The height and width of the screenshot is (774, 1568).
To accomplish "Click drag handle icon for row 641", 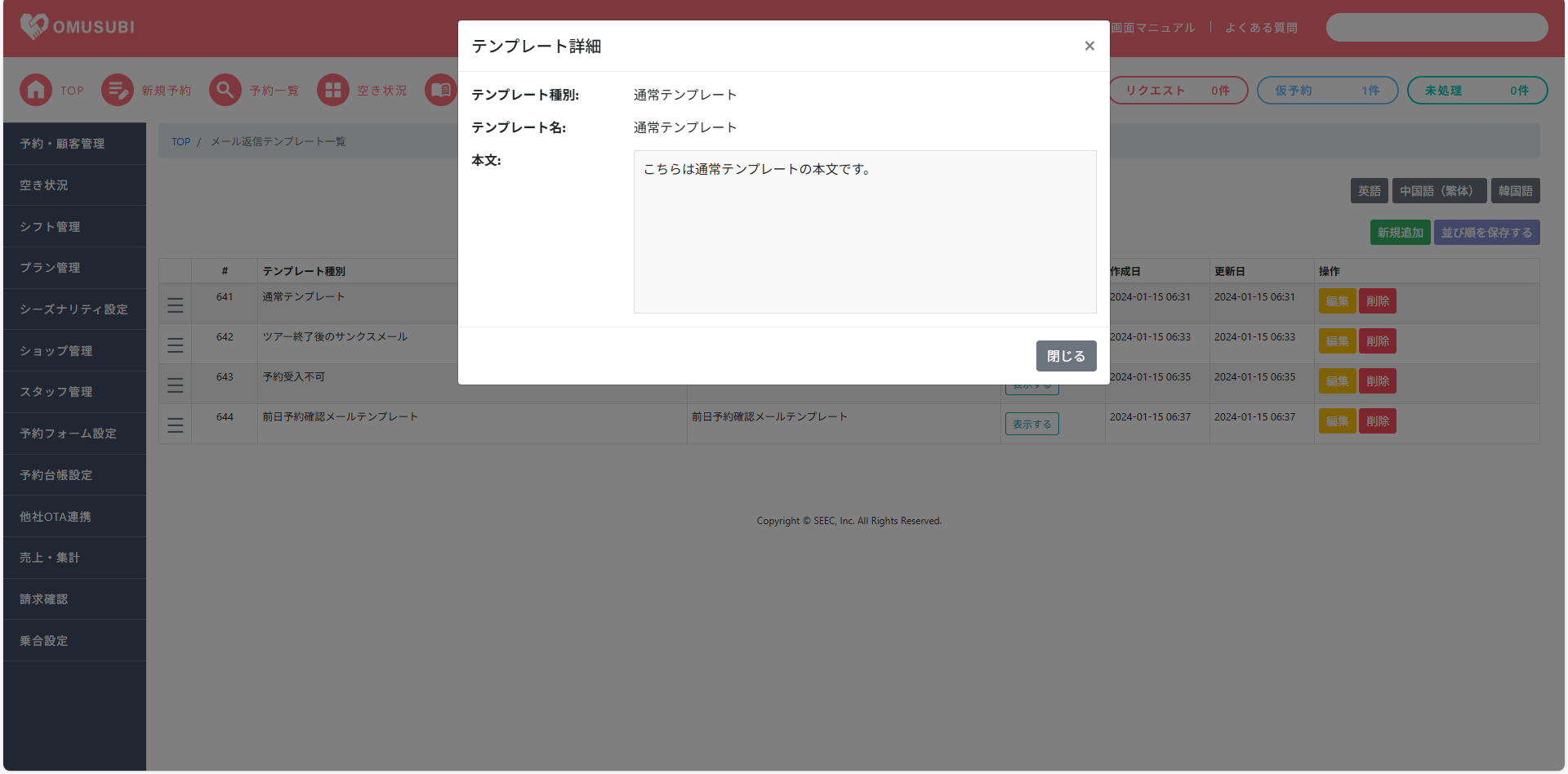I will tap(176, 305).
